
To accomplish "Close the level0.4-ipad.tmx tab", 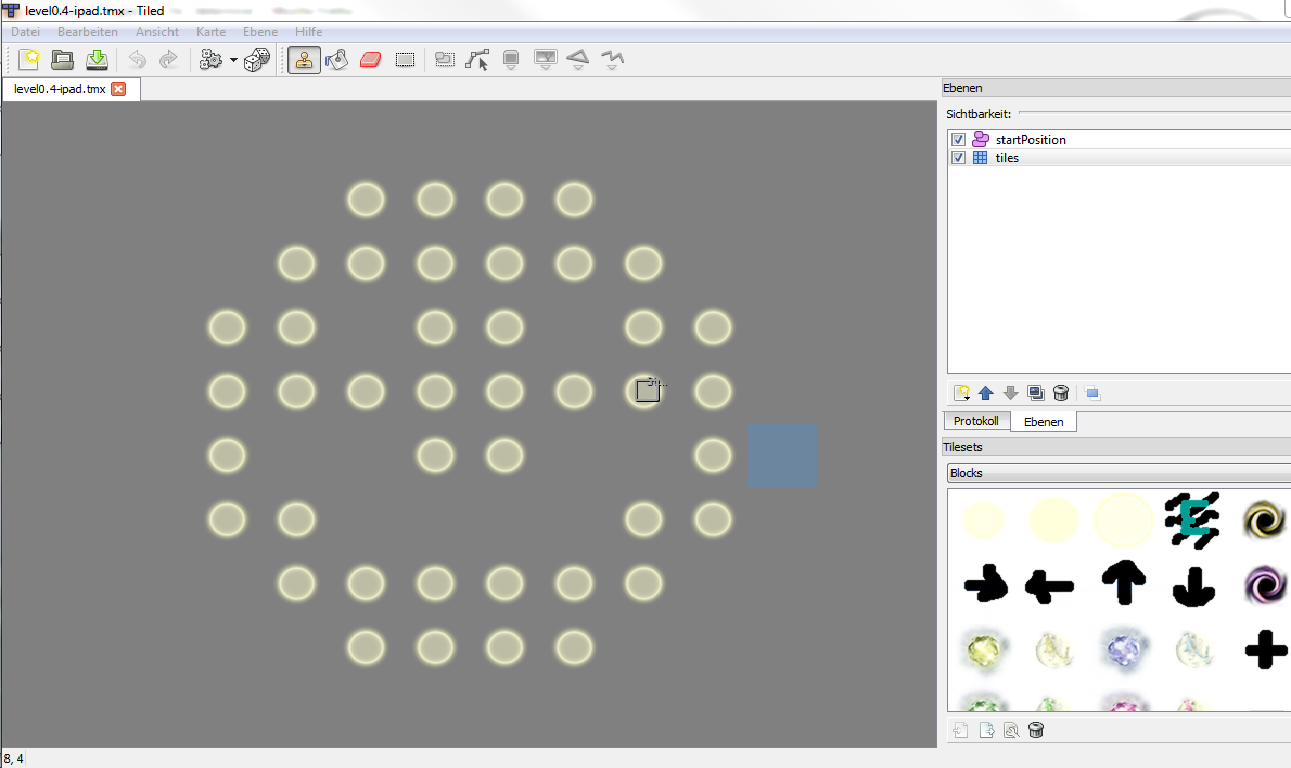I will point(118,89).
